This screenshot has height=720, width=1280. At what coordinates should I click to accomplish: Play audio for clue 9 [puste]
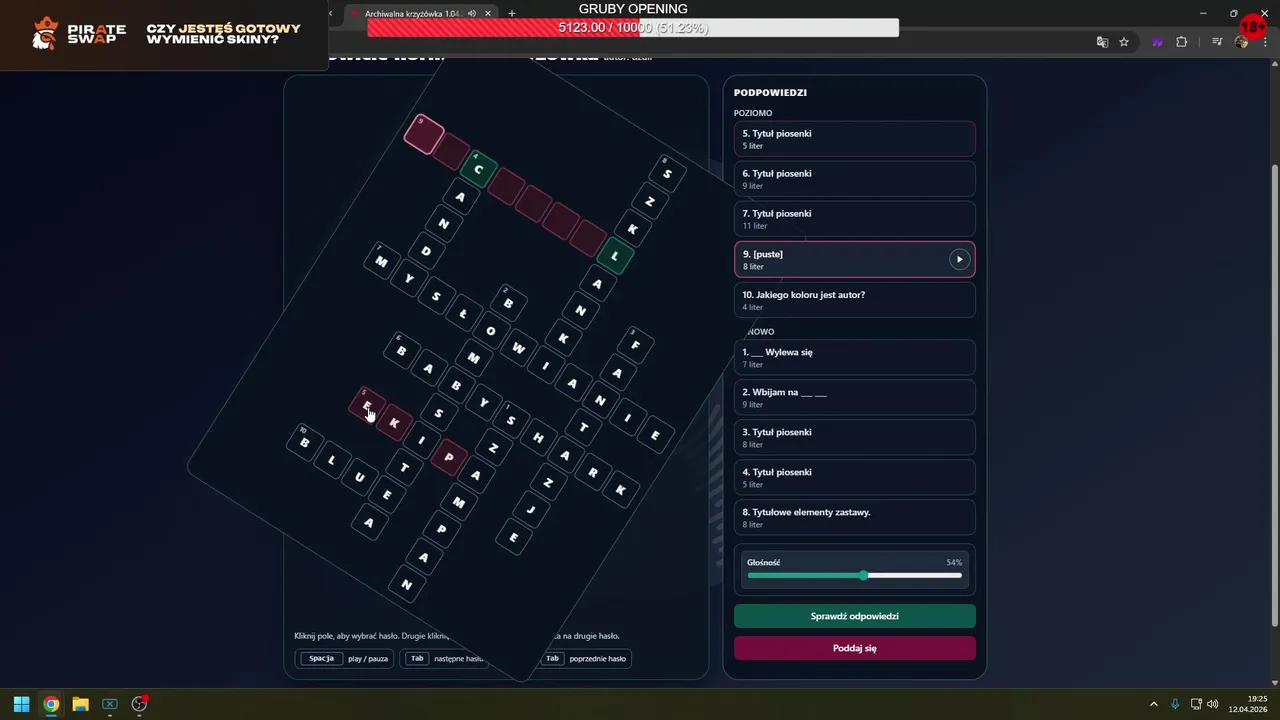pos(959,259)
